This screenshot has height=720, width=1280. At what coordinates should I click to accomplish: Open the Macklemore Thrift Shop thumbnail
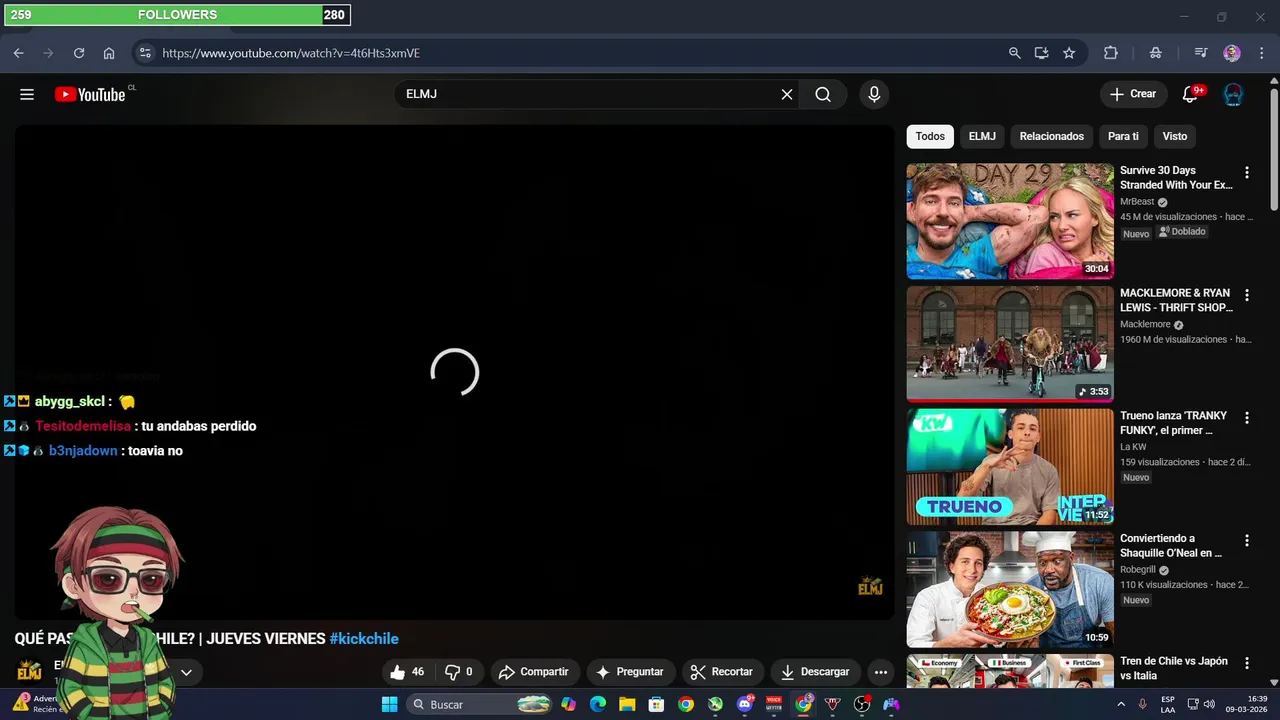[x=1010, y=344]
